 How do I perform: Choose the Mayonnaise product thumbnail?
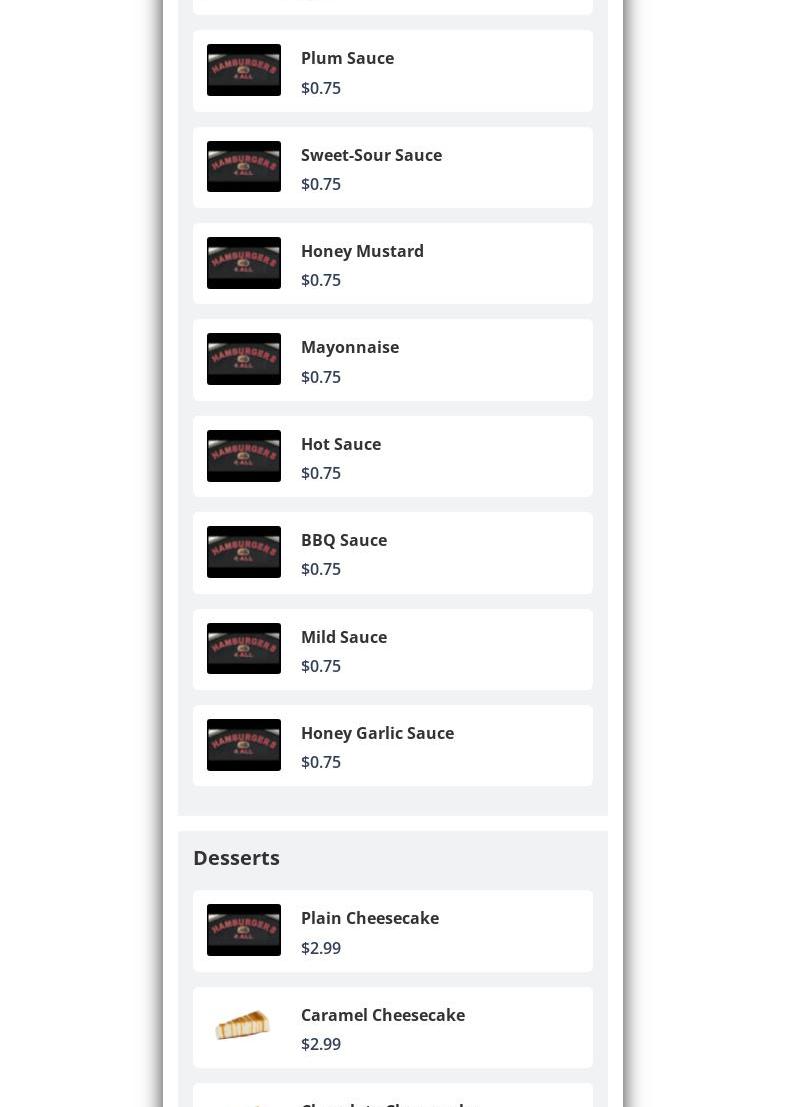coord(244,359)
